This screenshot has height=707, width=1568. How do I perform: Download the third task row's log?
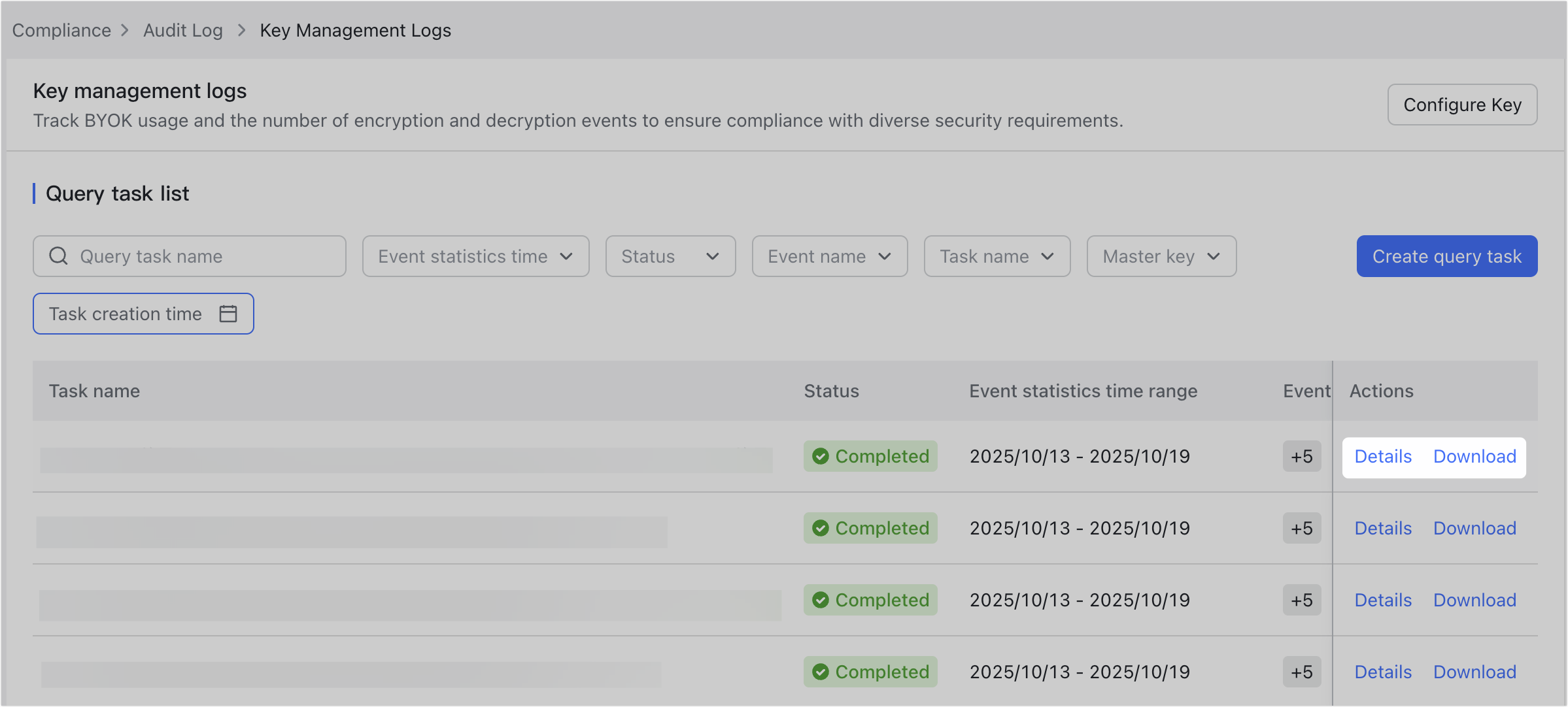point(1475,600)
